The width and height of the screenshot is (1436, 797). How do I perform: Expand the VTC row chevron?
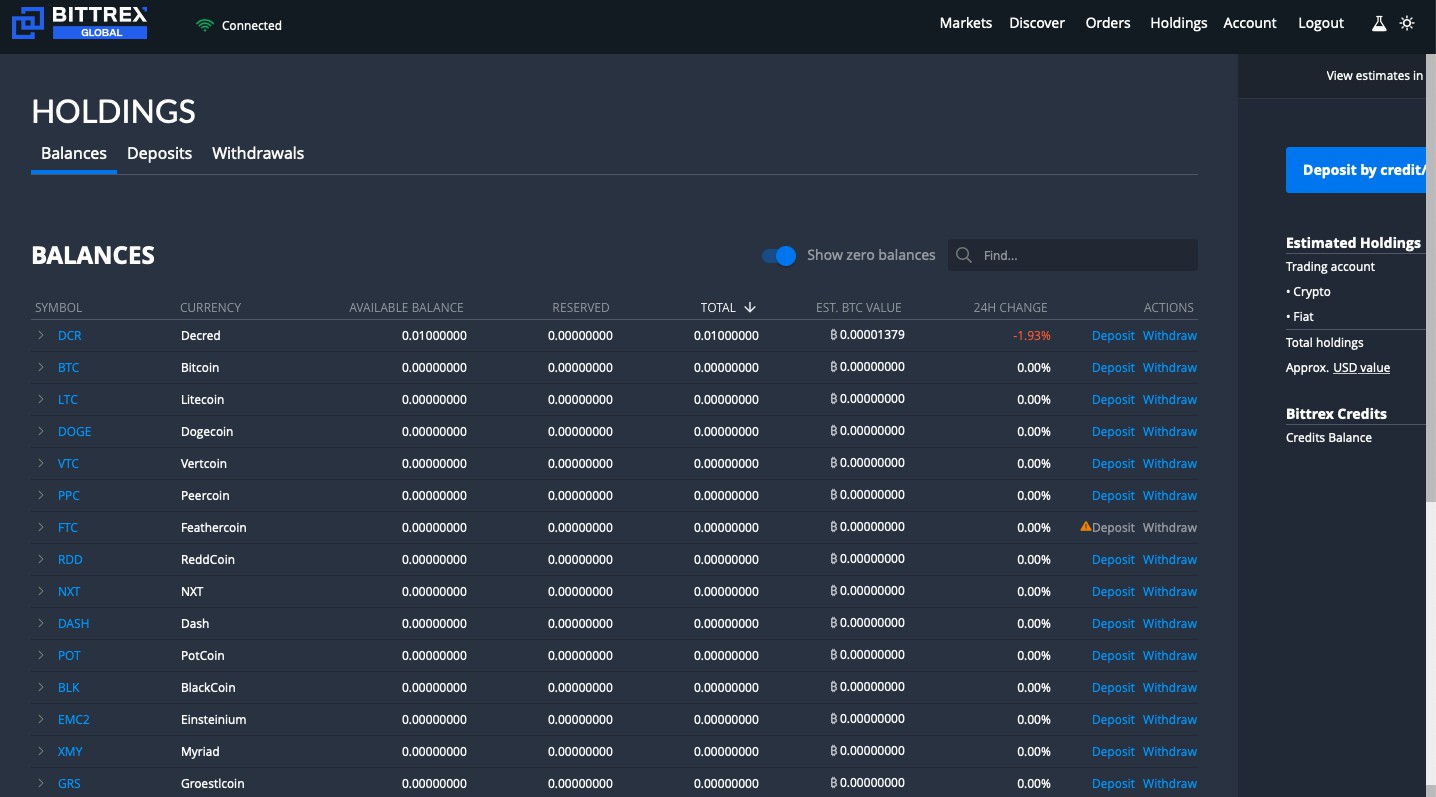[x=41, y=463]
